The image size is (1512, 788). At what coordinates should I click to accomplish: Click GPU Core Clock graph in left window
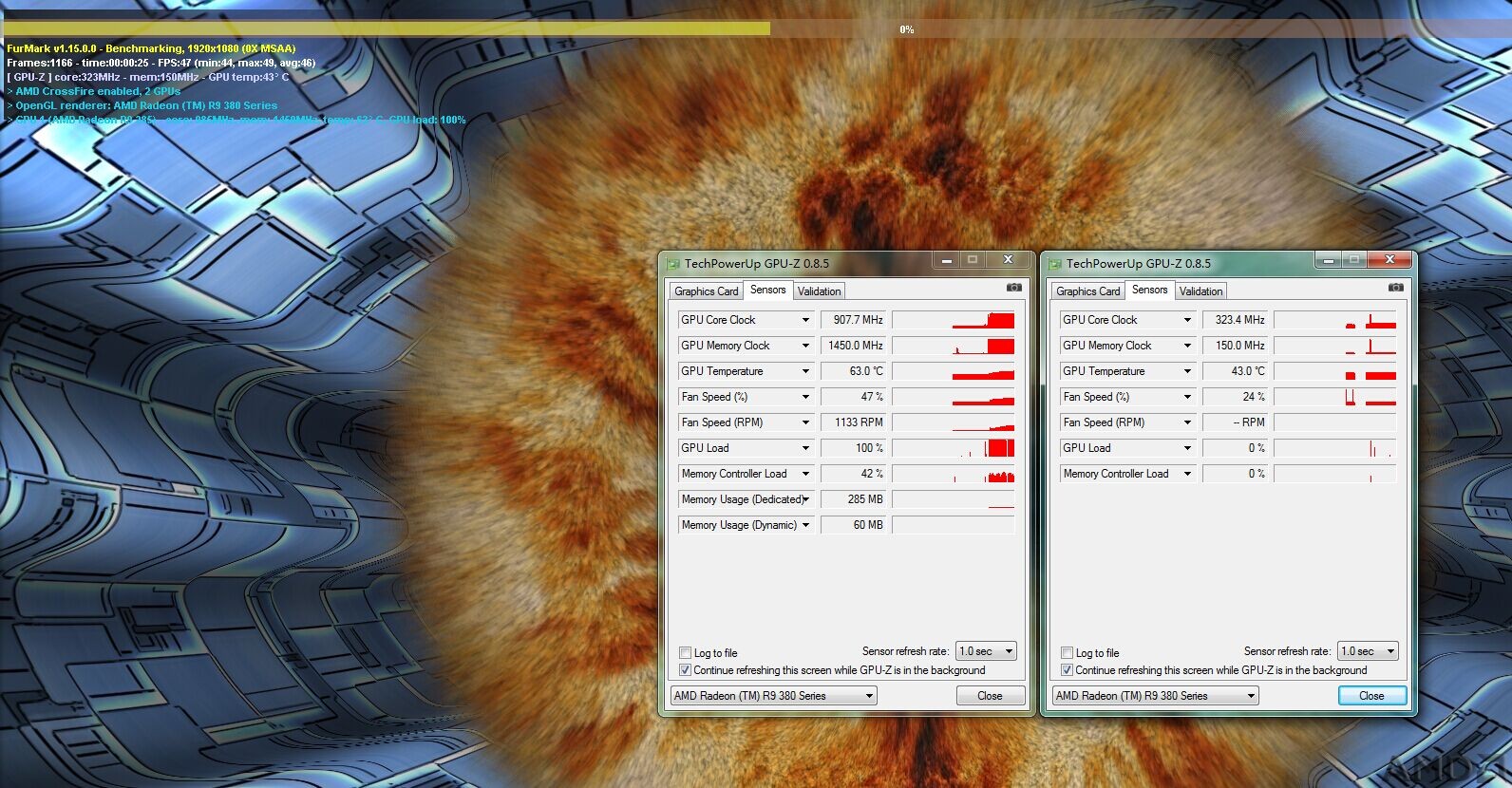(x=954, y=320)
